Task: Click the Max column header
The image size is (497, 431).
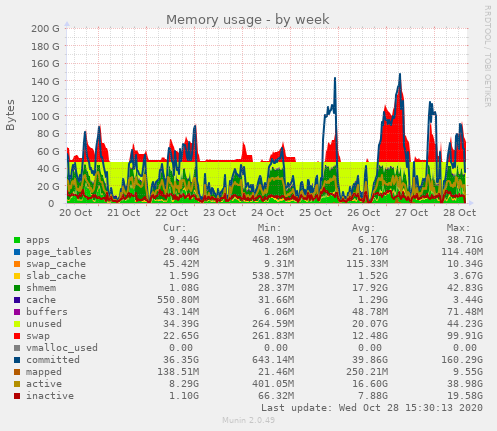Action: (458, 228)
